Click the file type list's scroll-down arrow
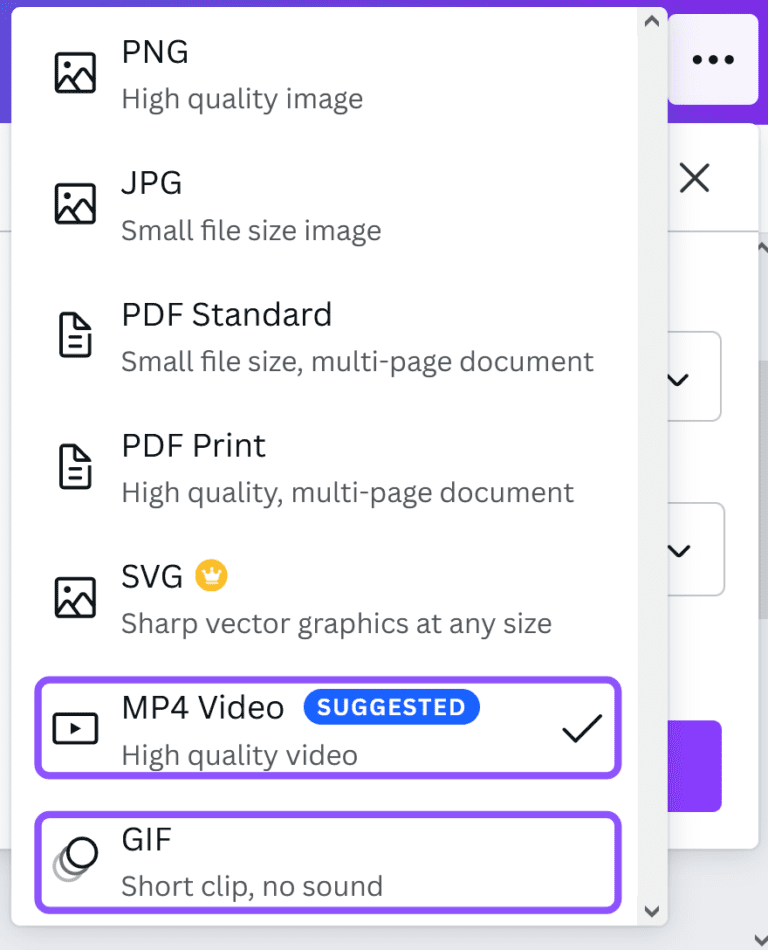This screenshot has width=768, height=950. [653, 910]
